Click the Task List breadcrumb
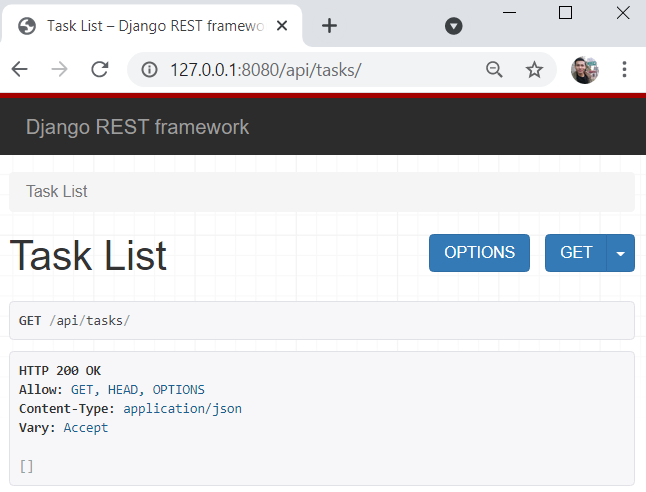 pyautogui.click(x=57, y=191)
